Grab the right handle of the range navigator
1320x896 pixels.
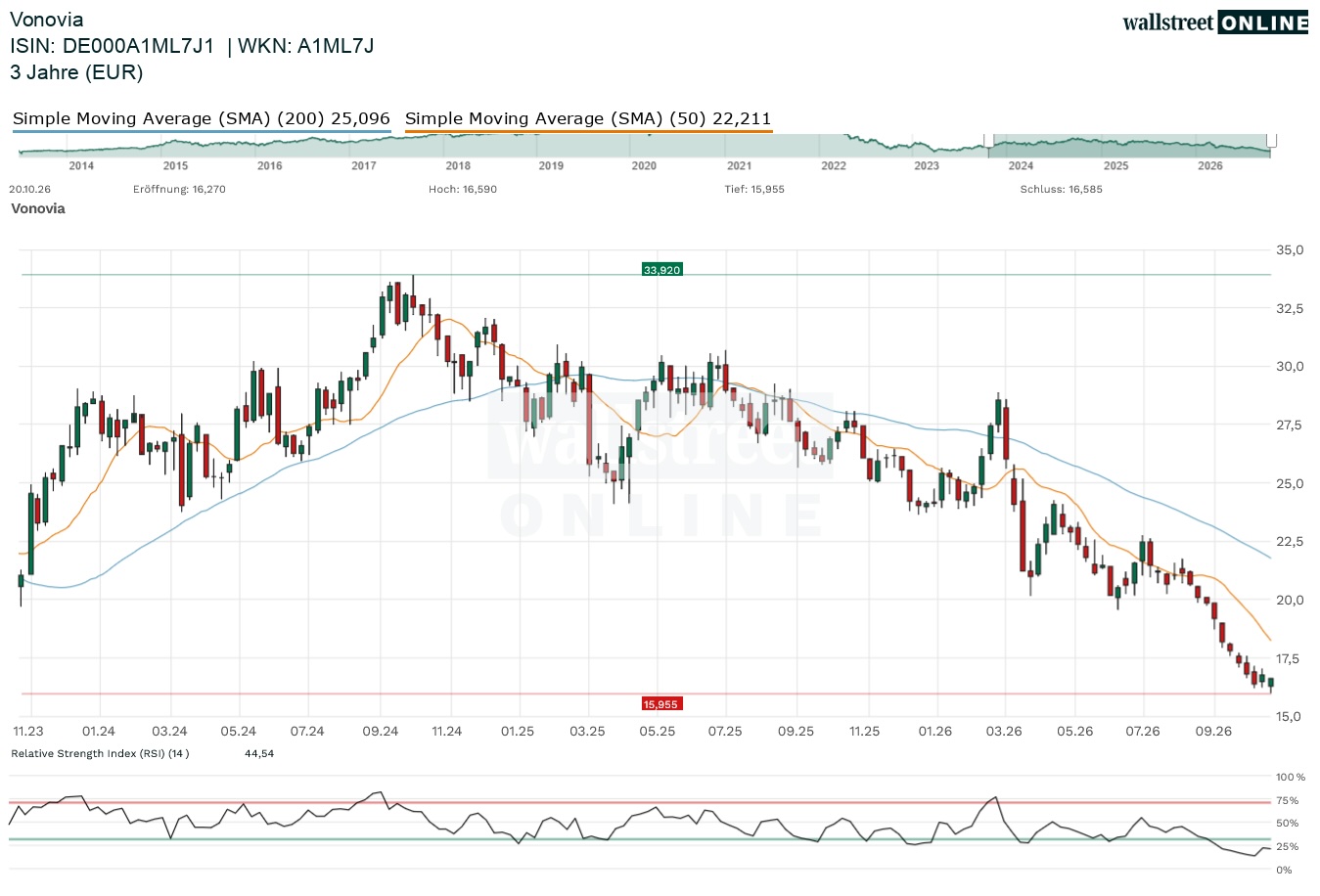pyautogui.click(x=1272, y=141)
